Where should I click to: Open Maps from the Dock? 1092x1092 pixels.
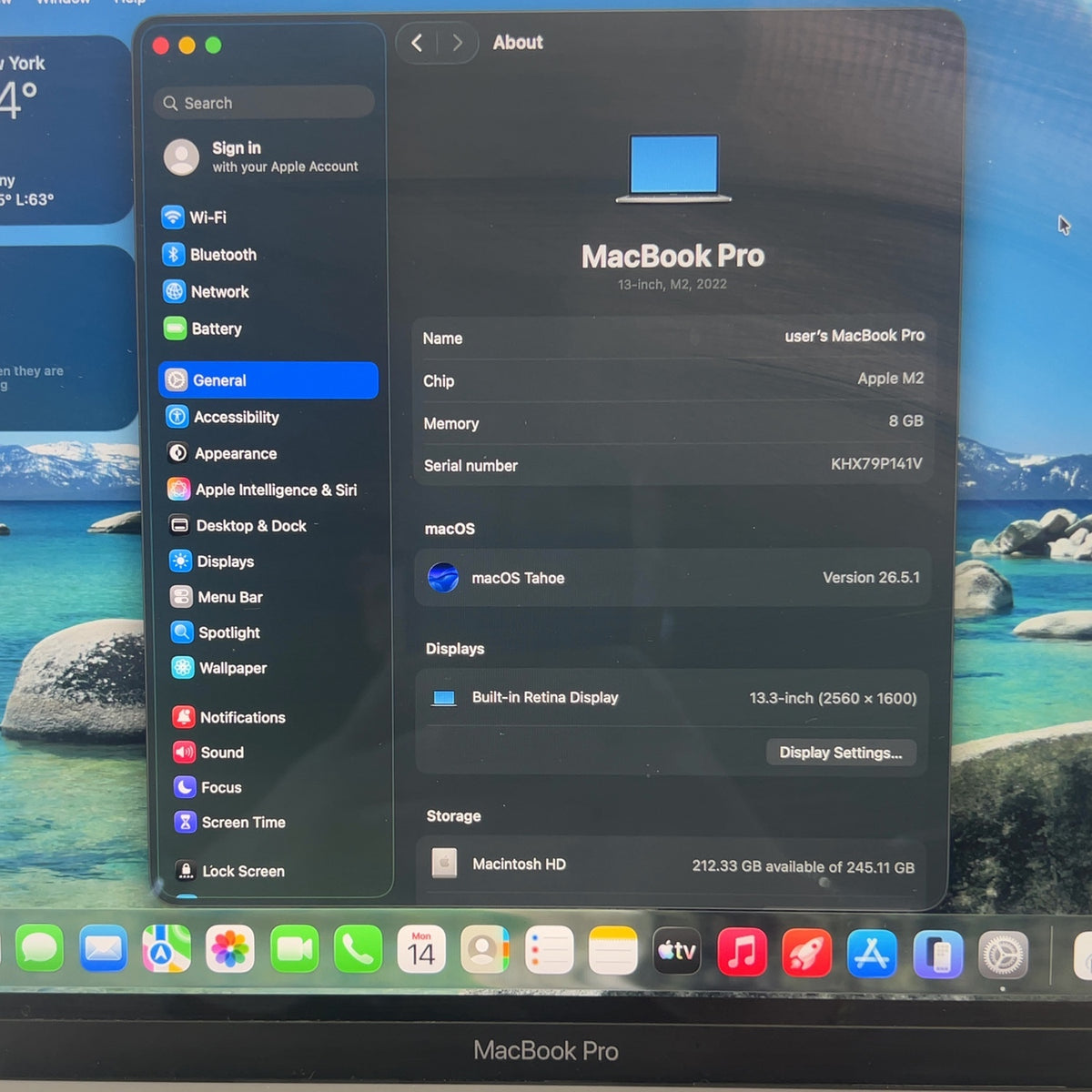pos(167,950)
